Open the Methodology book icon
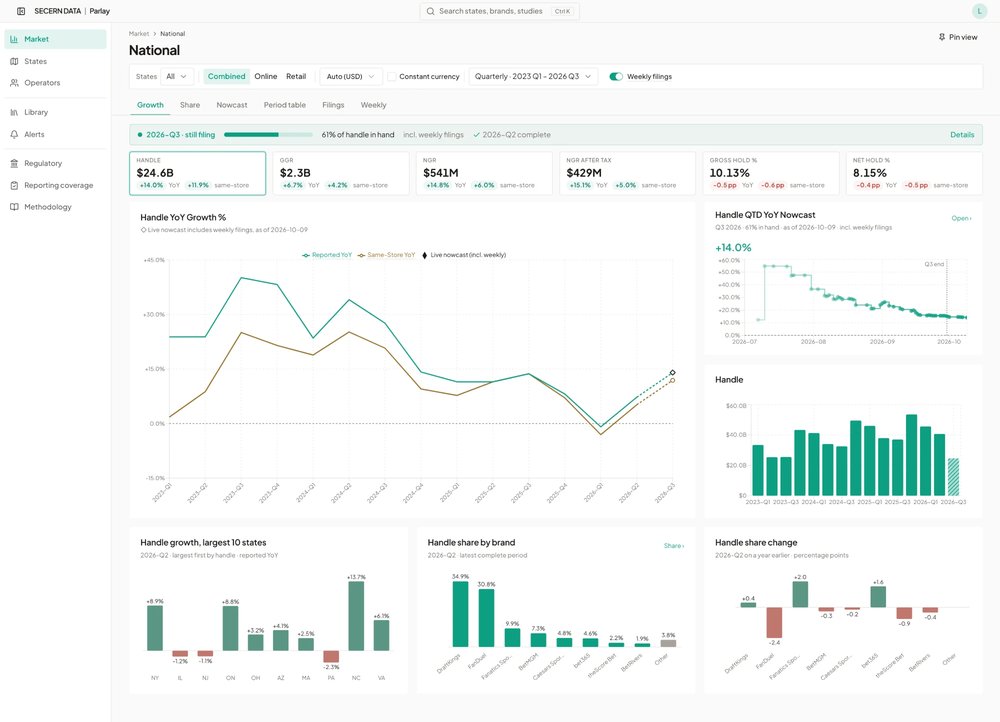Viewport: 1000px width, 722px height. coord(14,207)
